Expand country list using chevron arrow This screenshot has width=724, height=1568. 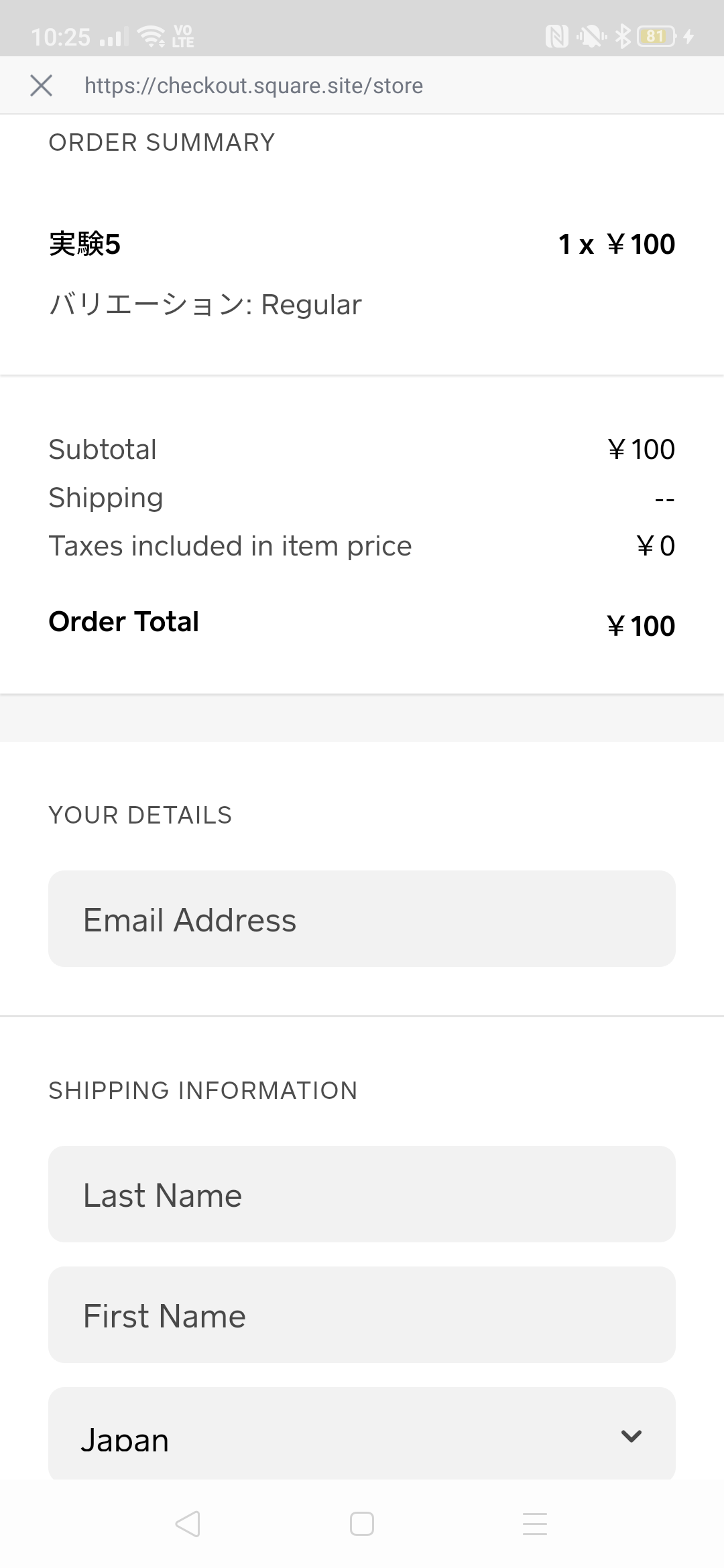[631, 1436]
